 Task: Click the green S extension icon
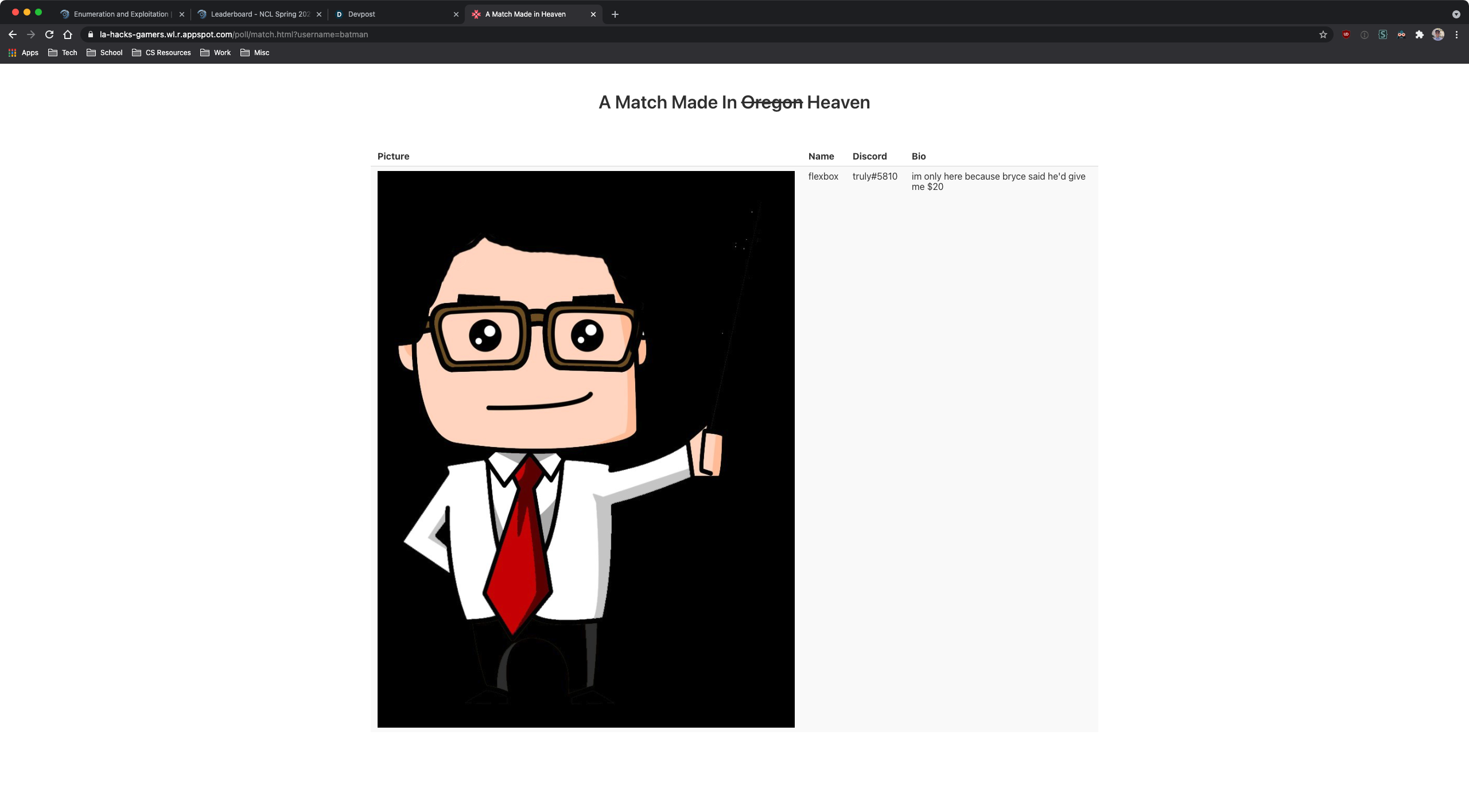point(1383,34)
